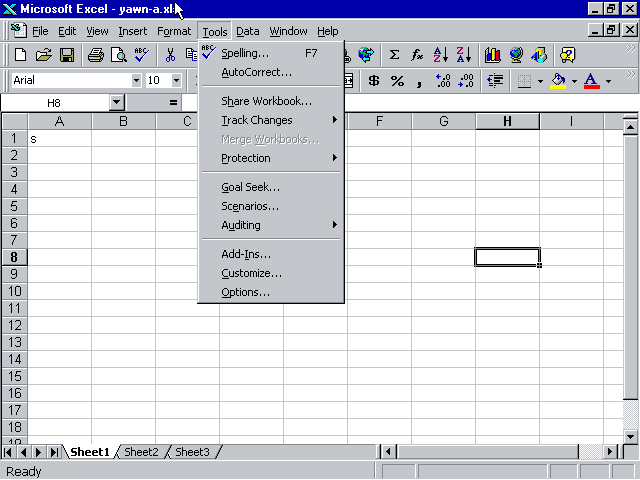Open the Office Assistant help icon

[x=567, y=55]
